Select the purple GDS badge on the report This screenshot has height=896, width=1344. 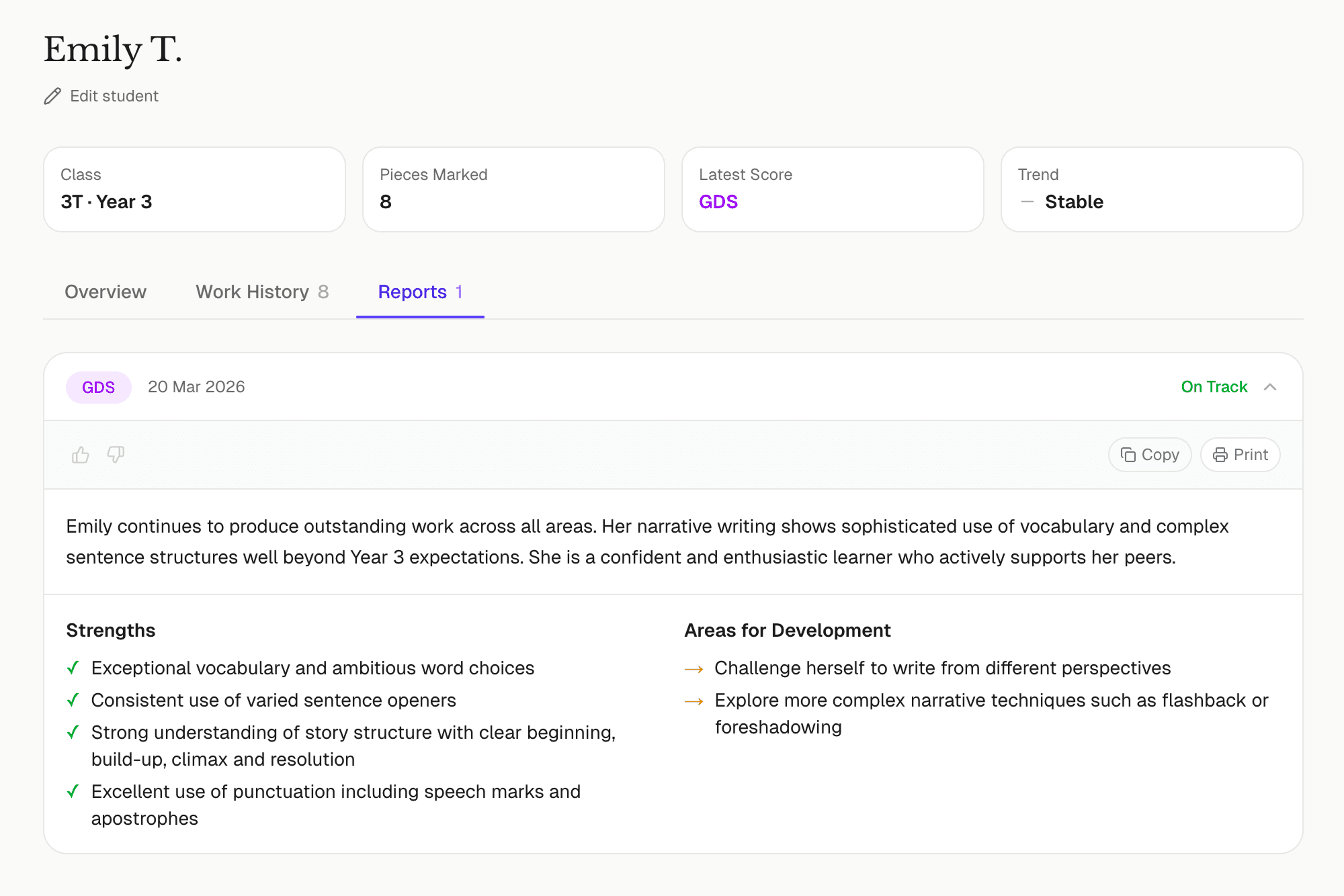click(98, 387)
